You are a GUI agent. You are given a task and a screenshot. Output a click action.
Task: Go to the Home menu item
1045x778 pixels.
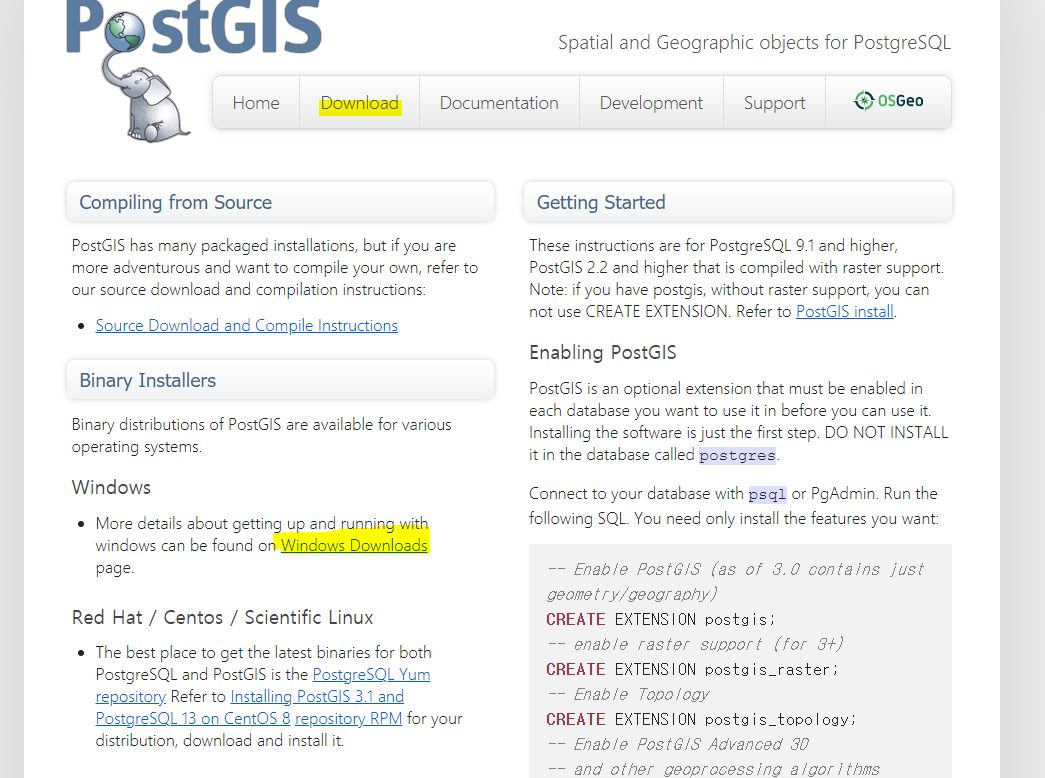pyautogui.click(x=256, y=103)
